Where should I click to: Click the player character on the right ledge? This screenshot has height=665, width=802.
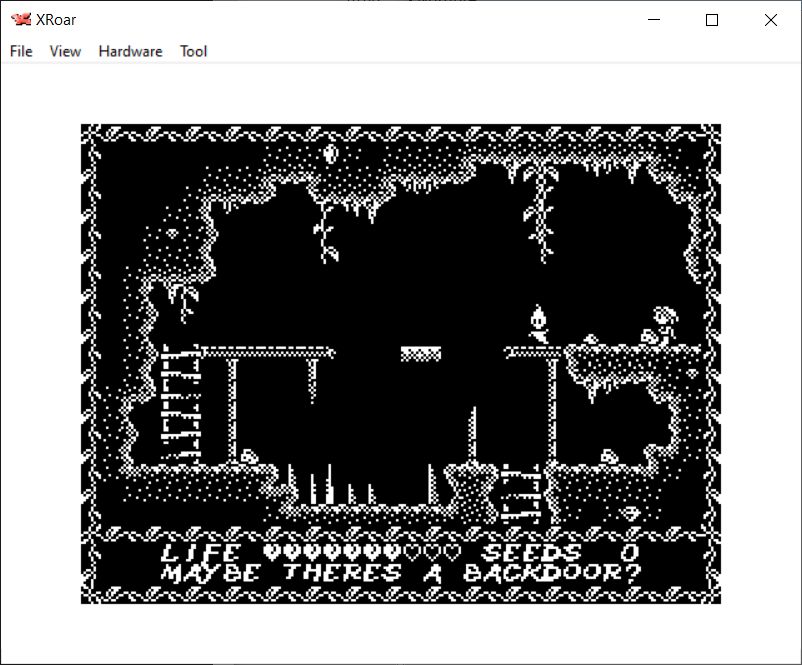[659, 326]
